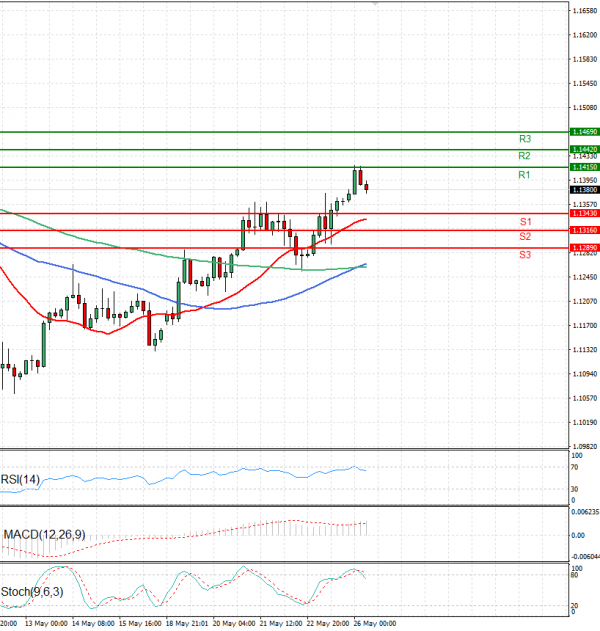Select the 1.14690 price tag
600x631 pixels.
pos(585,132)
